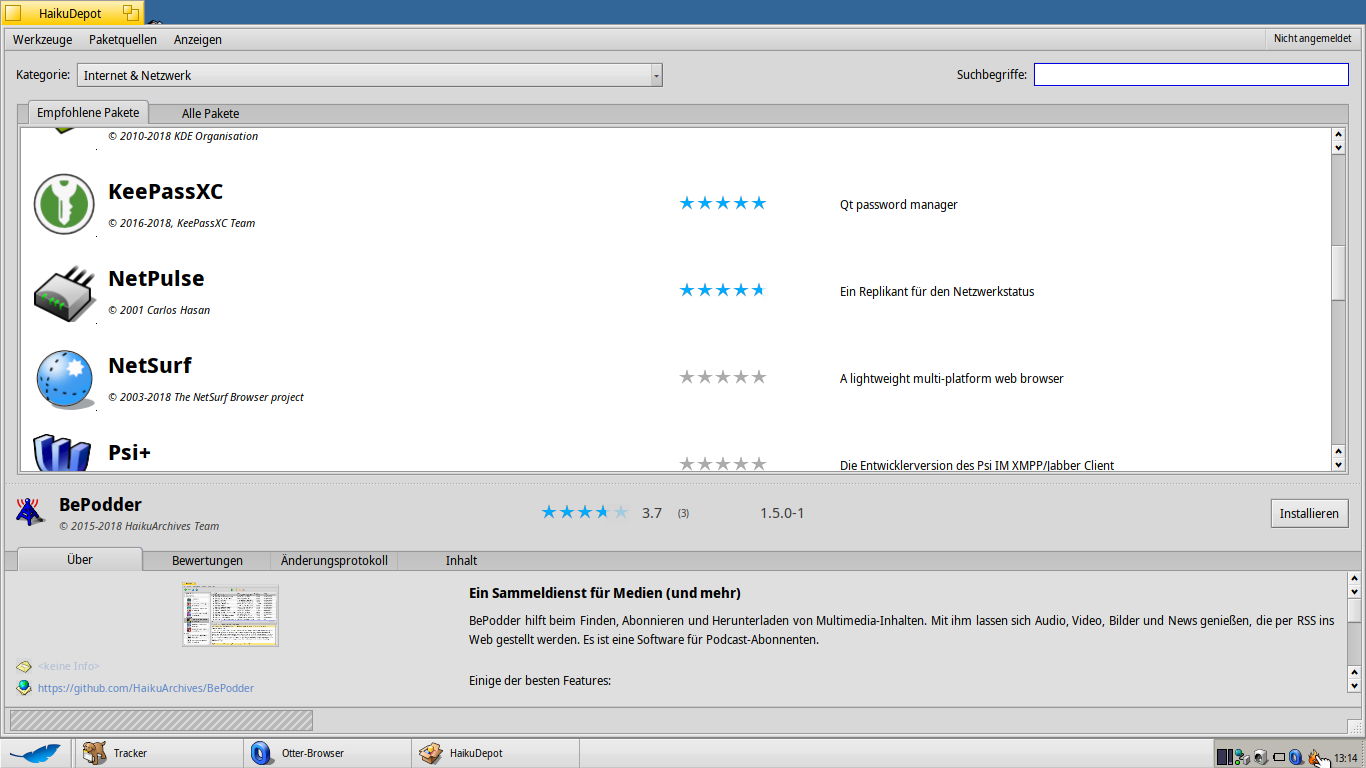
Task: Switch to Otter-Browser in the Deskbar
Action: (x=327, y=753)
